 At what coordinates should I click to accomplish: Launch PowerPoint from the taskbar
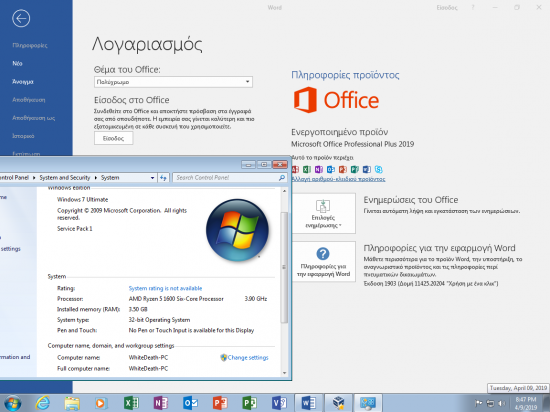tap(220, 403)
